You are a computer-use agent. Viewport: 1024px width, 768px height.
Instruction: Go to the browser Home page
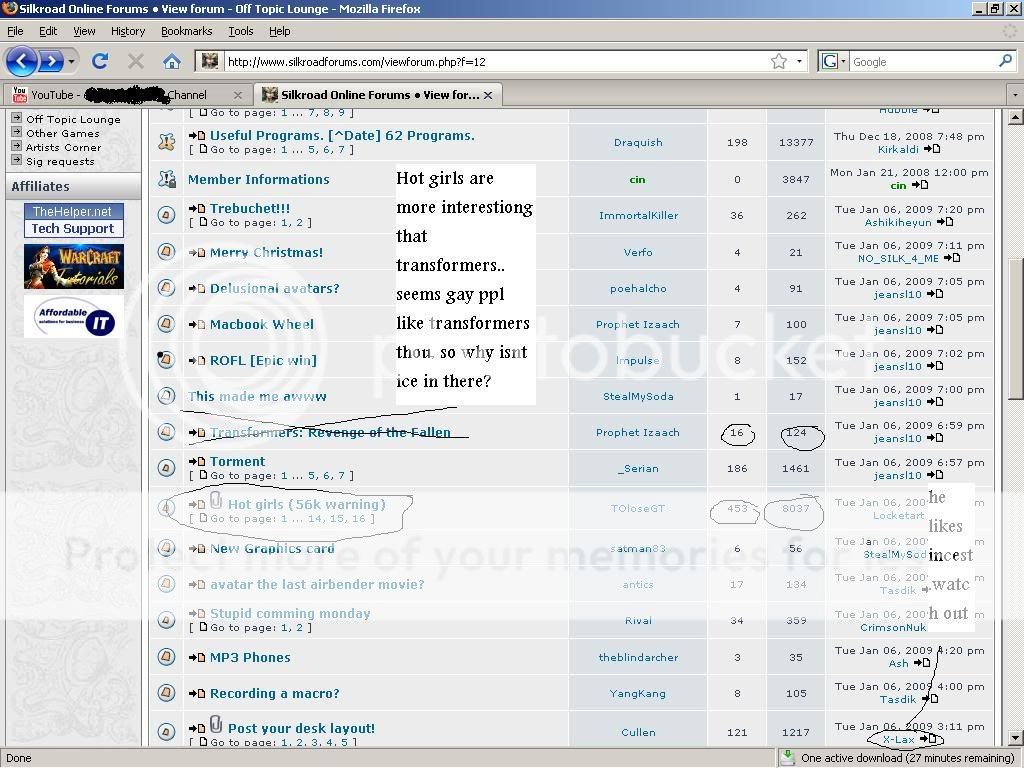coord(171,61)
